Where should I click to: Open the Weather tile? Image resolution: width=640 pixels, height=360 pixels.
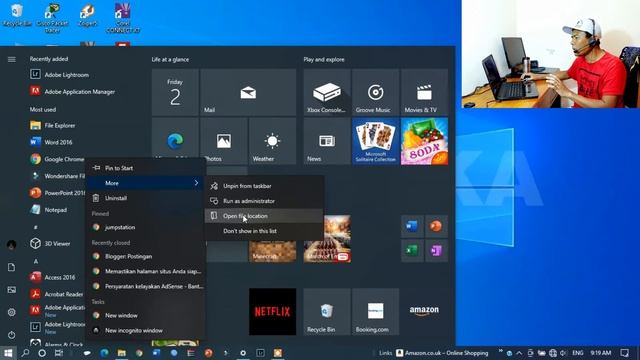point(272,141)
